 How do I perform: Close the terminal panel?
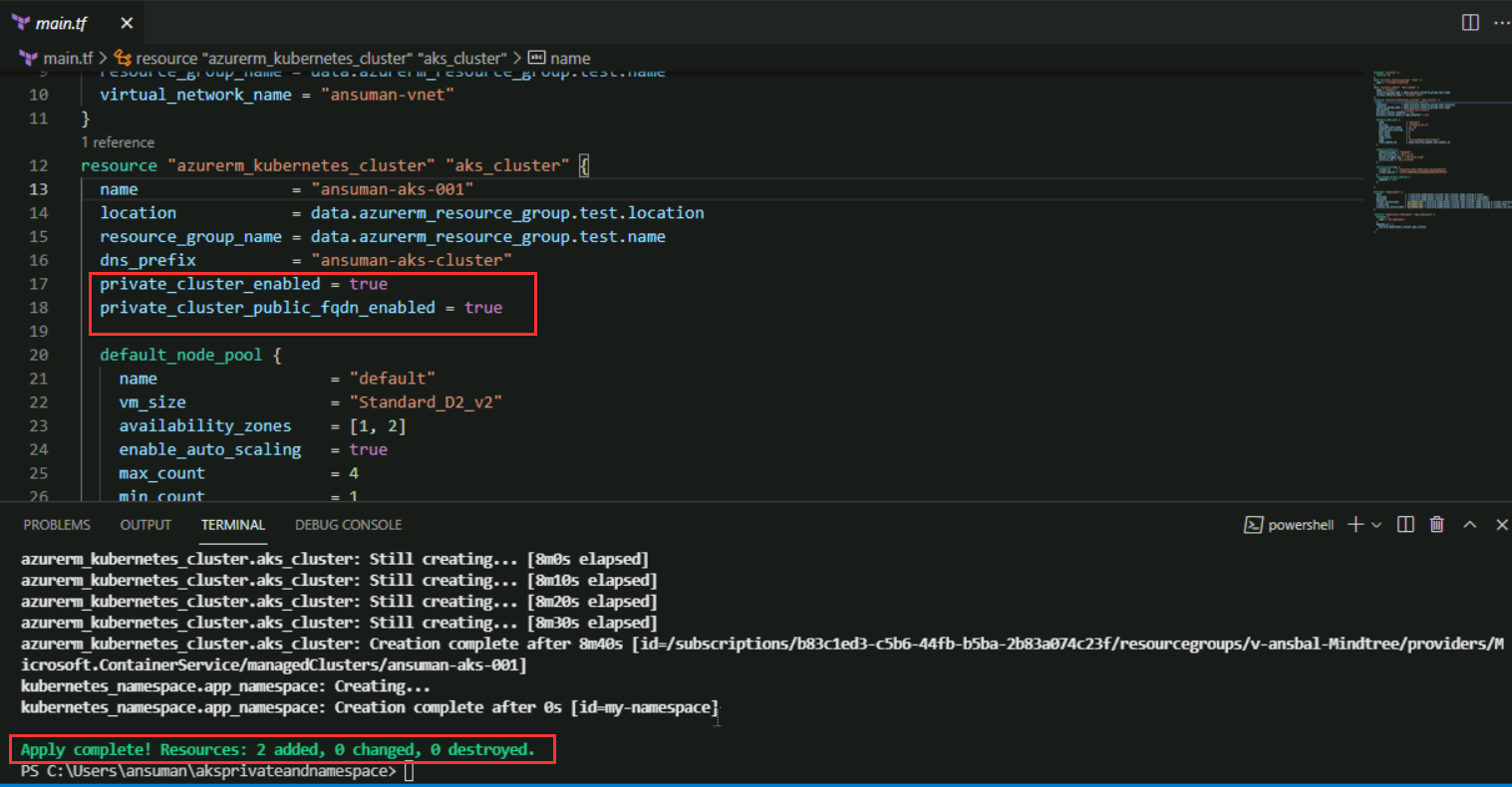[1501, 525]
